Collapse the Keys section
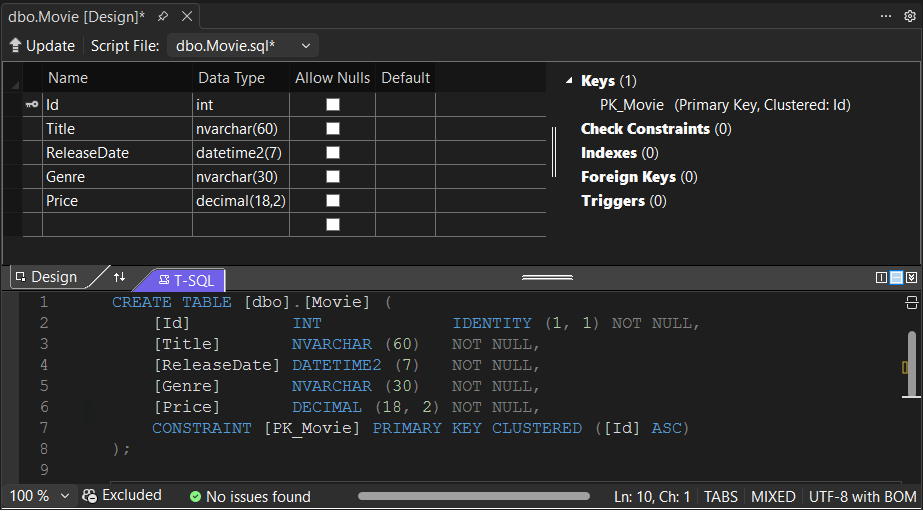This screenshot has width=923, height=510. tap(569, 81)
